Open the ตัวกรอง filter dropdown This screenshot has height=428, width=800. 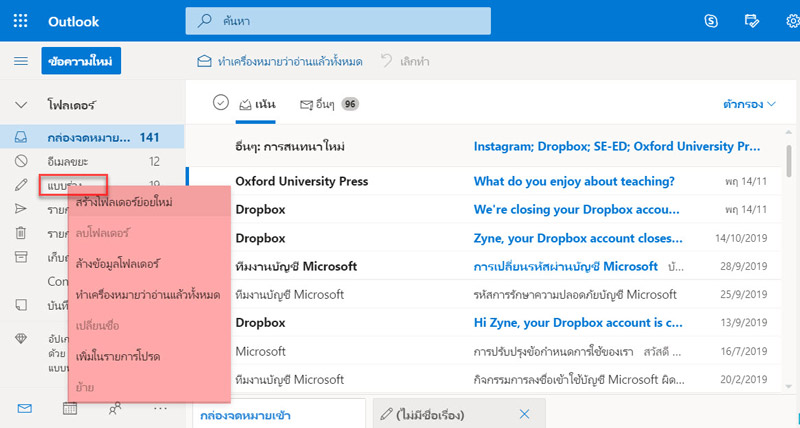click(x=749, y=104)
